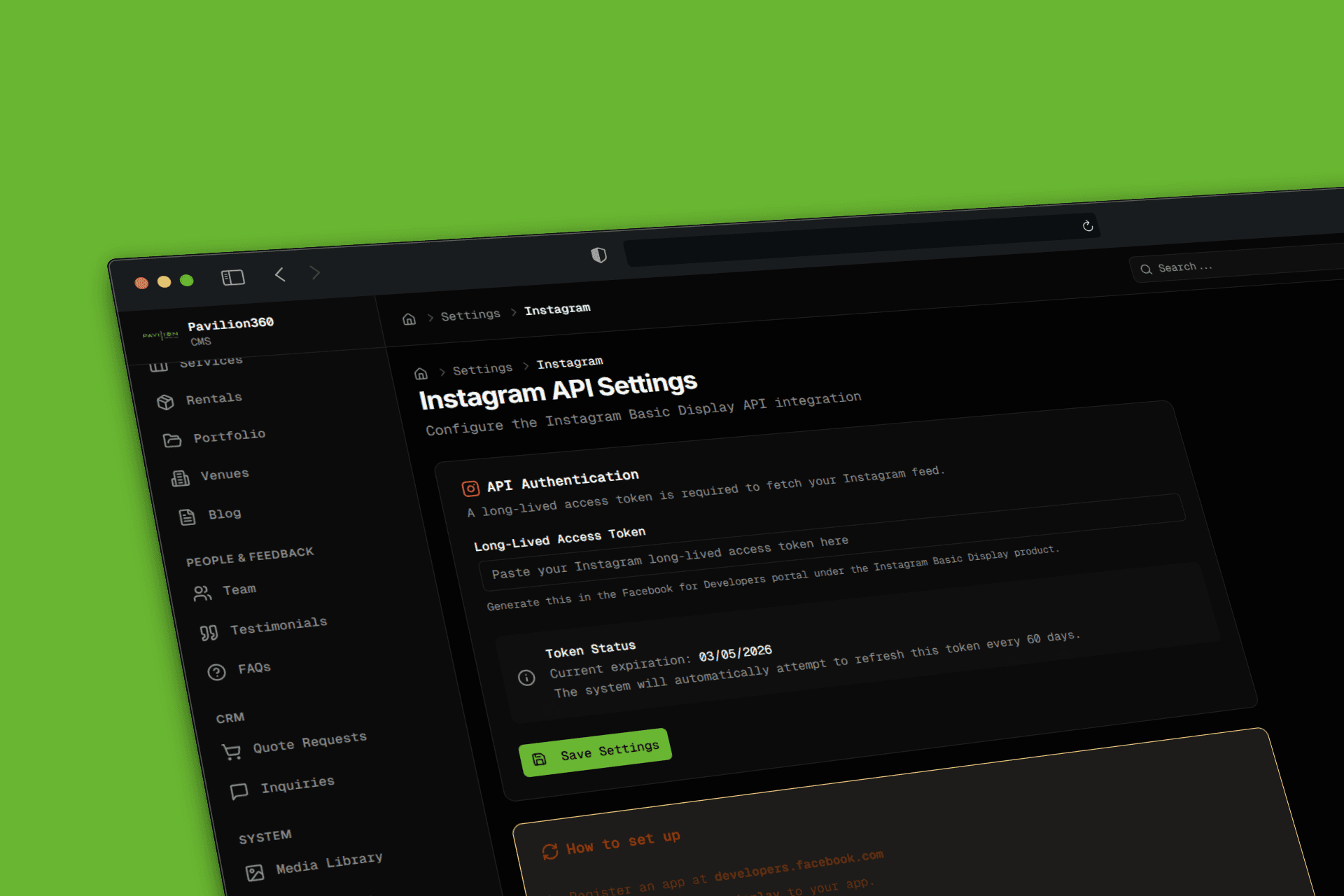Click the Inquiries chat bubble icon
Viewport: 1344px width, 896px height.
(239, 792)
